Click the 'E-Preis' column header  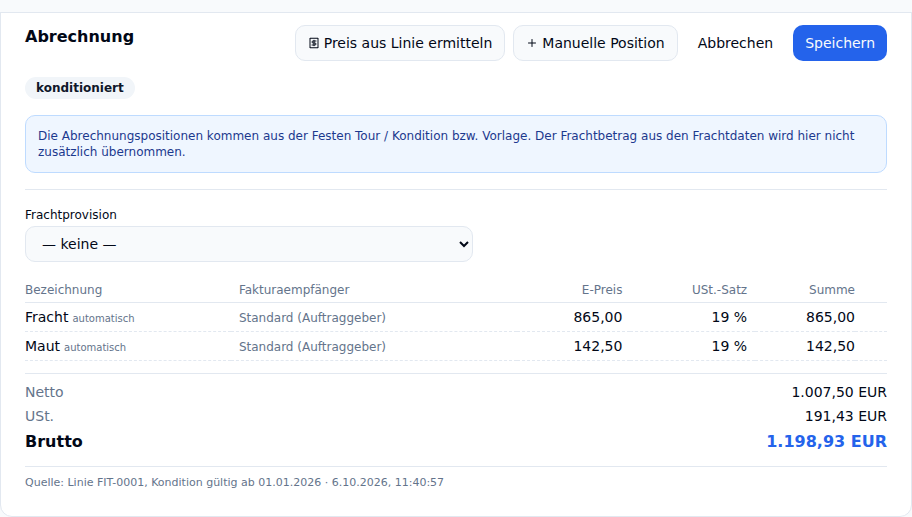tap(601, 290)
